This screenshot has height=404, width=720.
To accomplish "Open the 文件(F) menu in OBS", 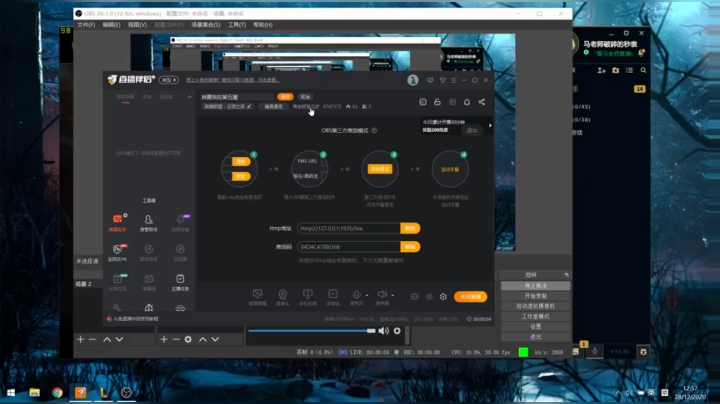I will point(86,25).
